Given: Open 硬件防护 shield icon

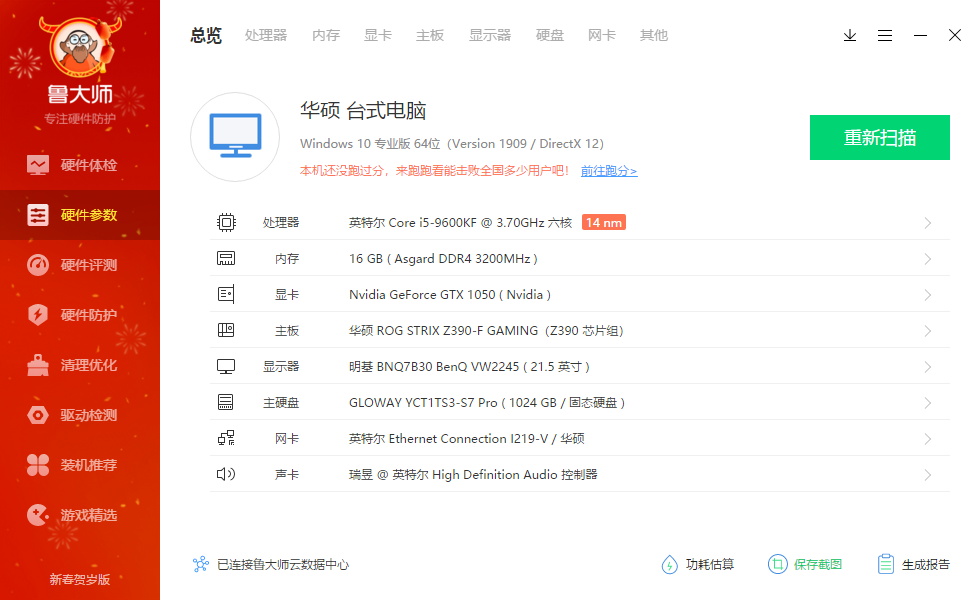Looking at the screenshot, I should [38, 314].
